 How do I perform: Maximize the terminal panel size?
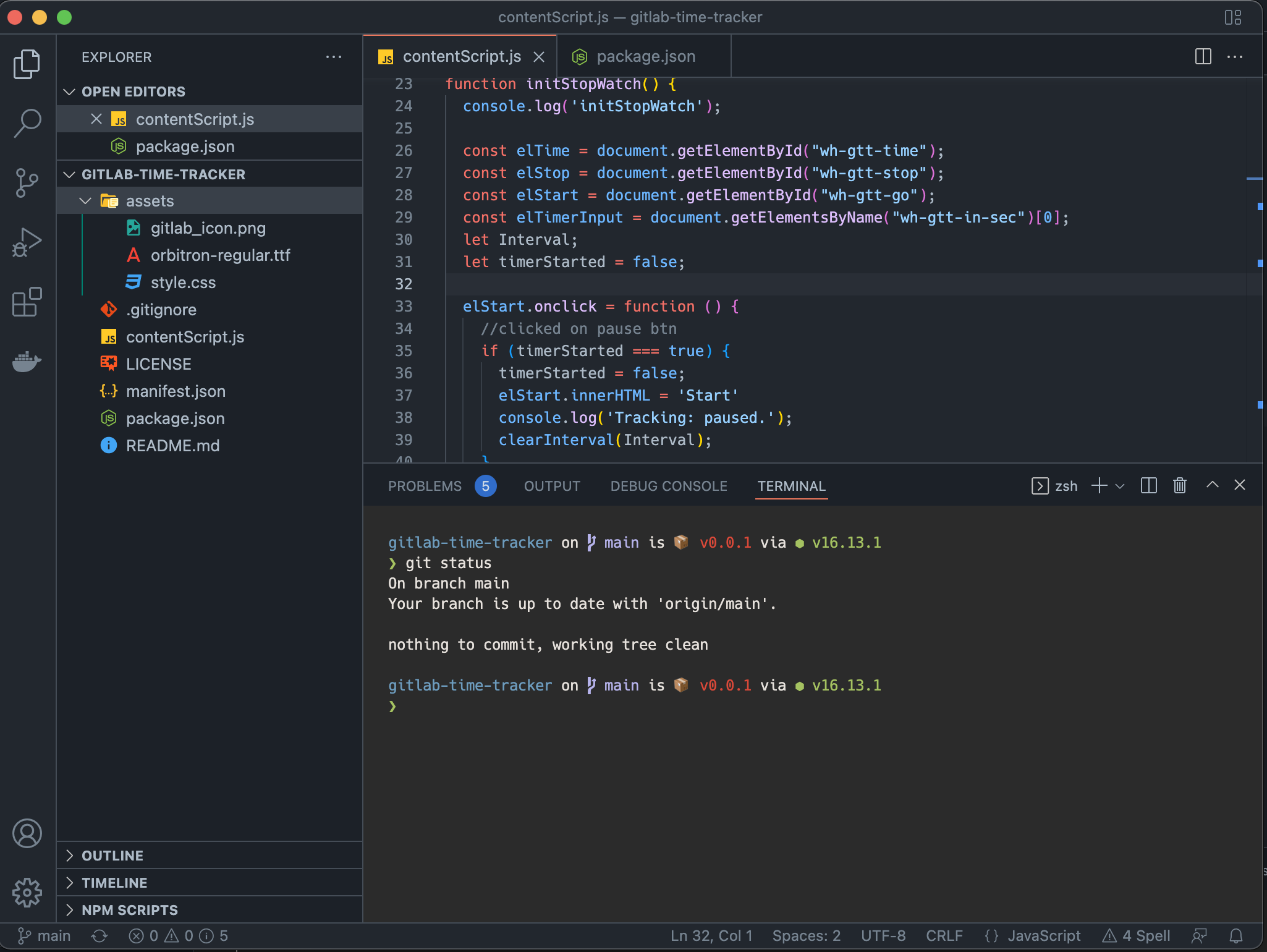pyautogui.click(x=1212, y=486)
